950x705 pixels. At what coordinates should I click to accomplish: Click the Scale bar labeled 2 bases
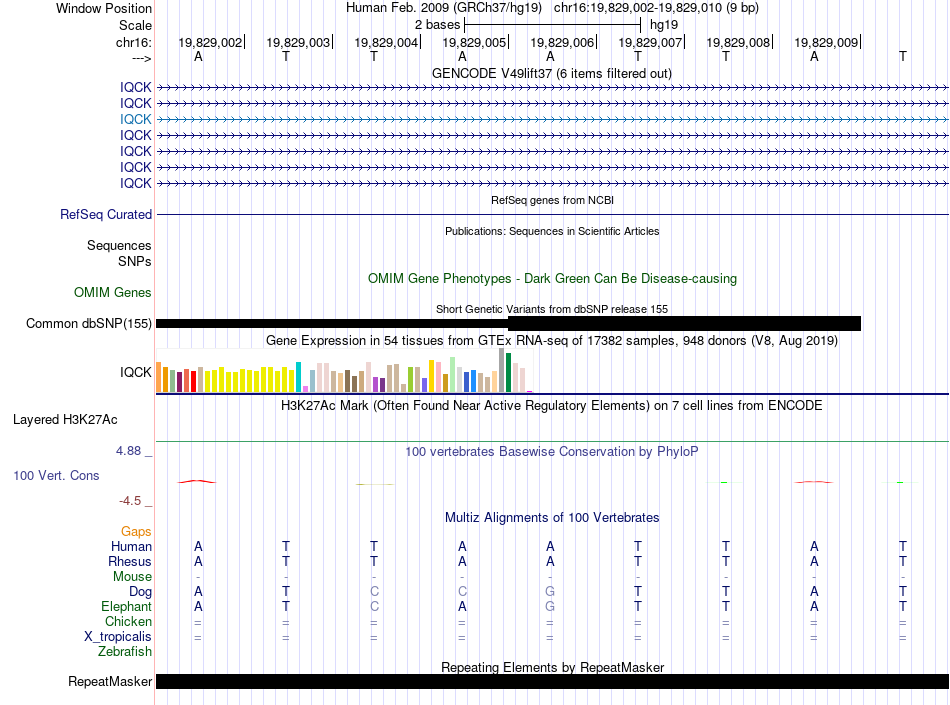point(552,25)
